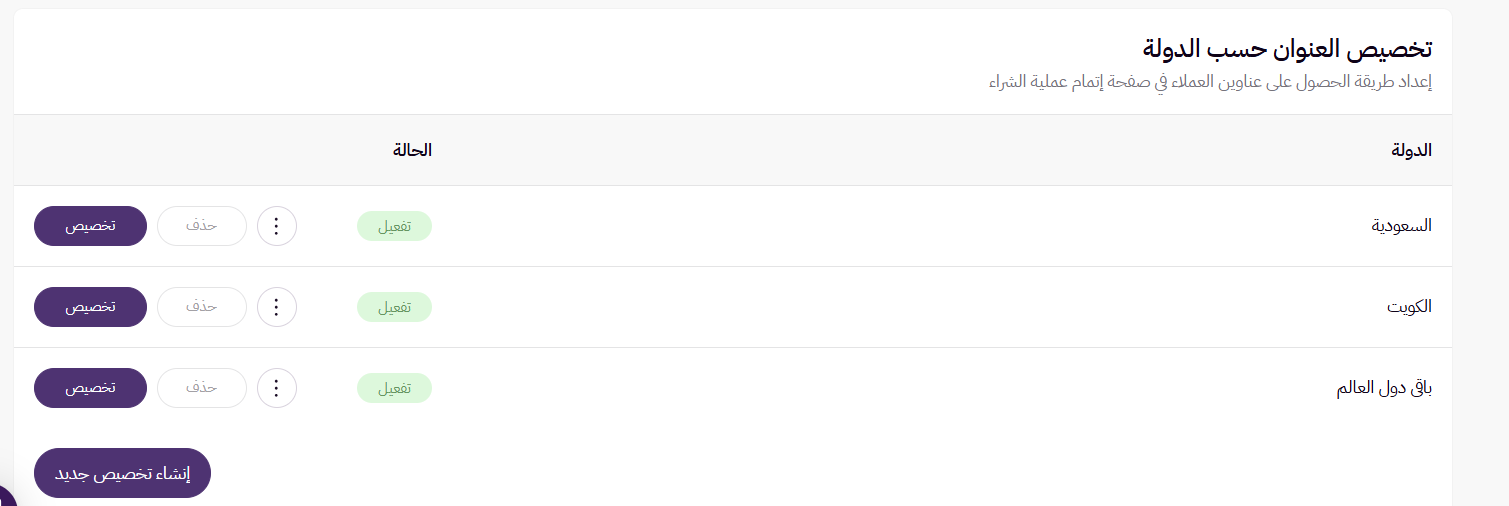Viewport: 1509px width, 506px height.
Task: Click تخصيص button for السعودية
Action: point(90,226)
